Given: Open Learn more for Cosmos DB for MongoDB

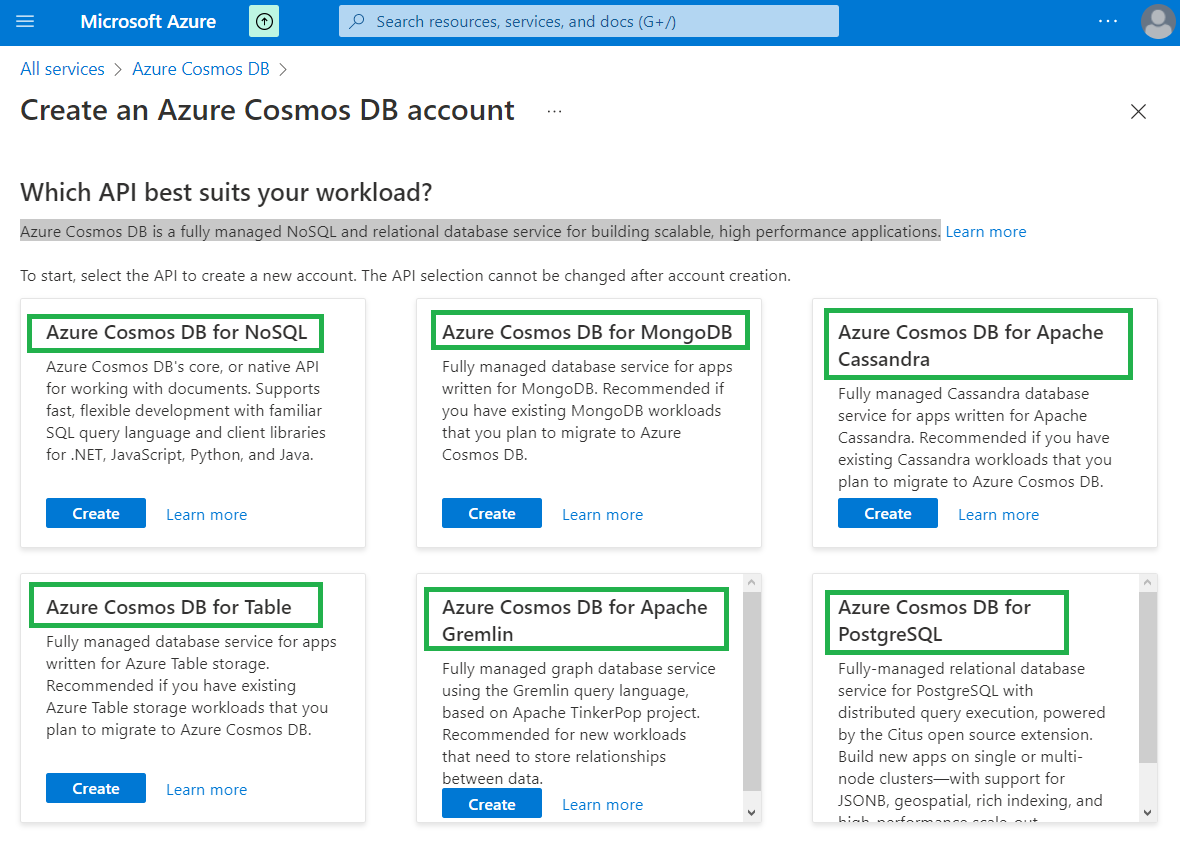Looking at the screenshot, I should pos(602,515).
